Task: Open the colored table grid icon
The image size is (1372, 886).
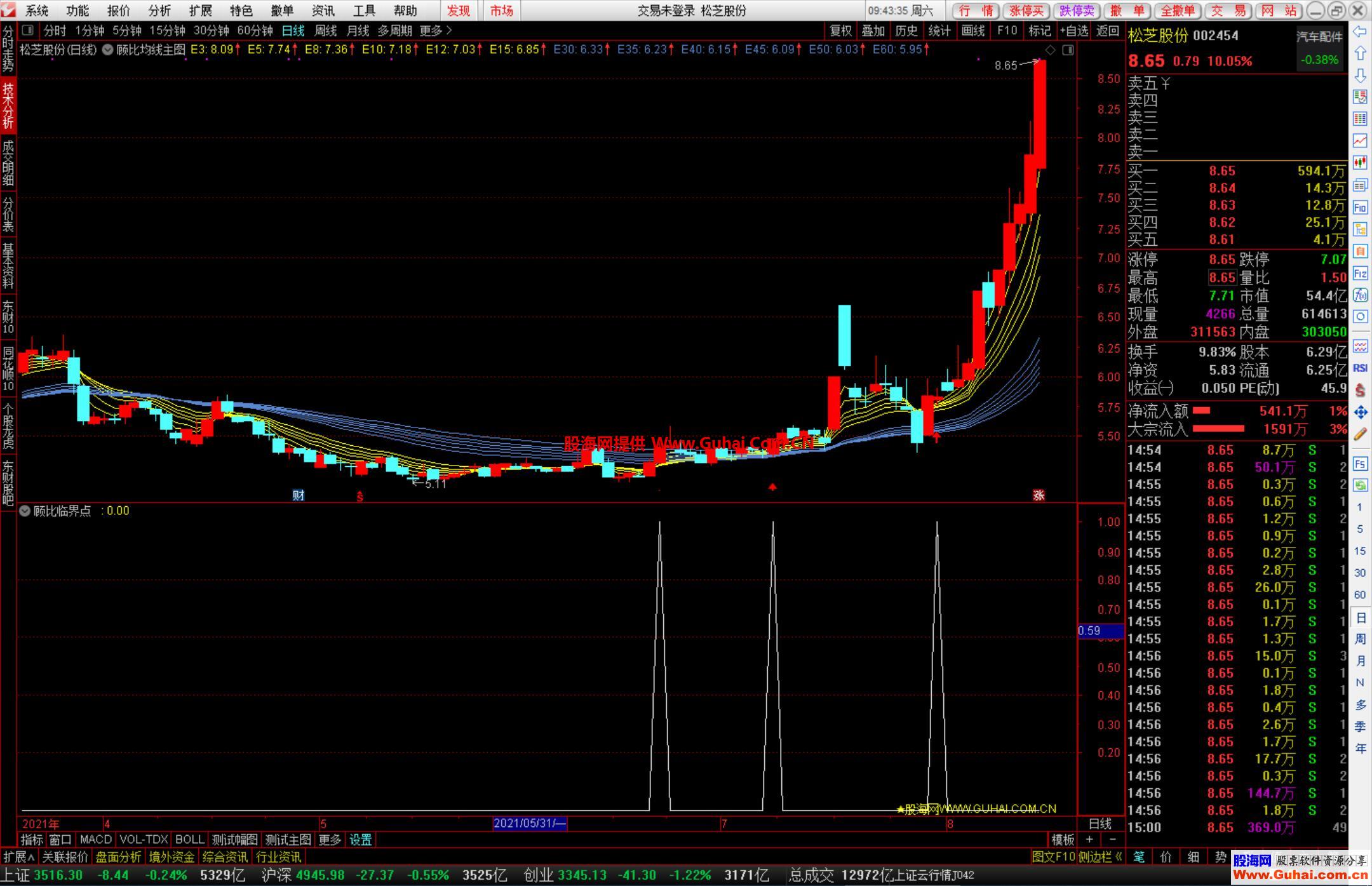Action: [1360, 119]
